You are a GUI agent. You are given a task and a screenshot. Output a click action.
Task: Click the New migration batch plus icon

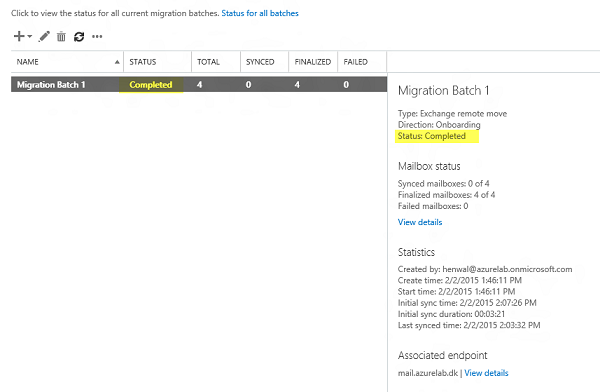pos(19,36)
